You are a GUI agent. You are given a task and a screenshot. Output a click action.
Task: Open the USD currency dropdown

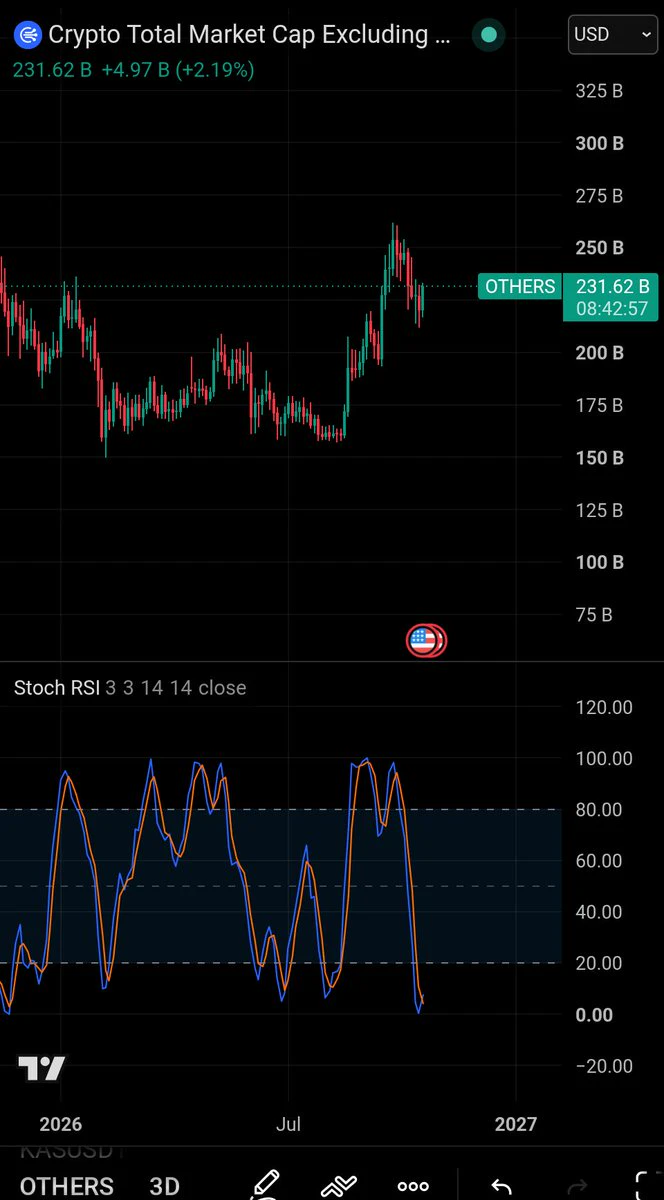612,34
